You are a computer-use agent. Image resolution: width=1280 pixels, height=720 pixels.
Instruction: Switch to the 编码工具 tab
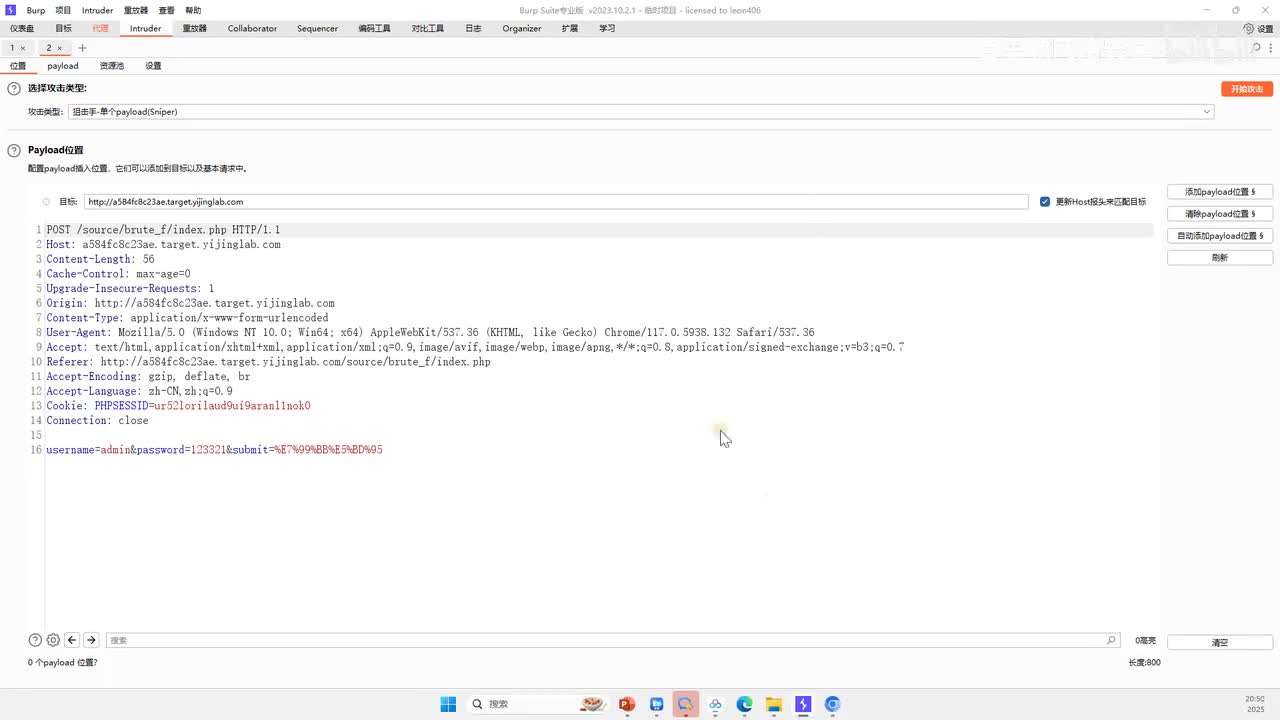tap(375, 29)
